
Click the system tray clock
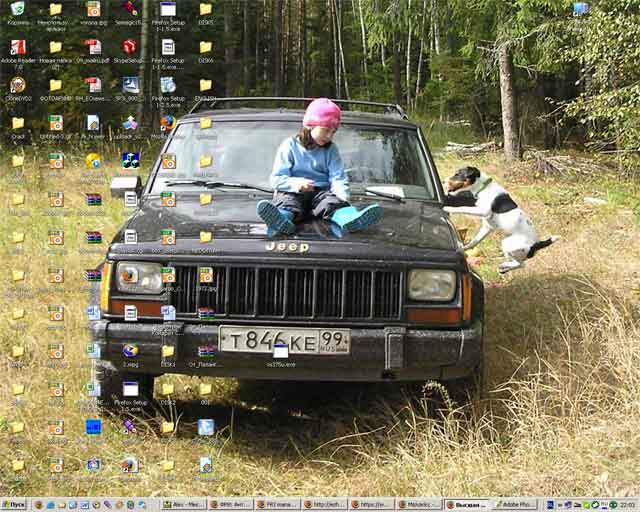[x=627, y=505]
